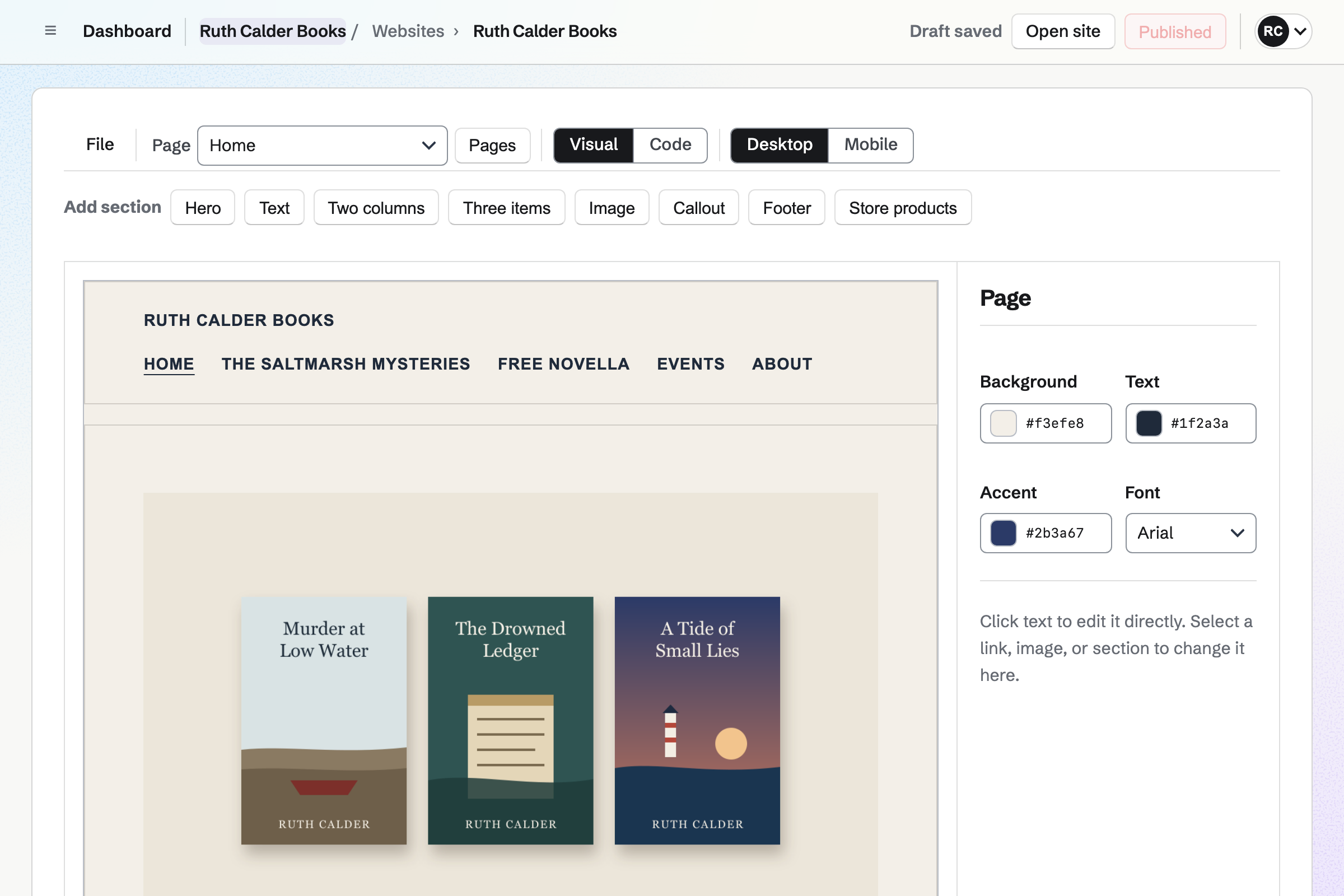Viewport: 1344px width, 896px height.
Task: Select Mobile preview
Action: pos(871,145)
